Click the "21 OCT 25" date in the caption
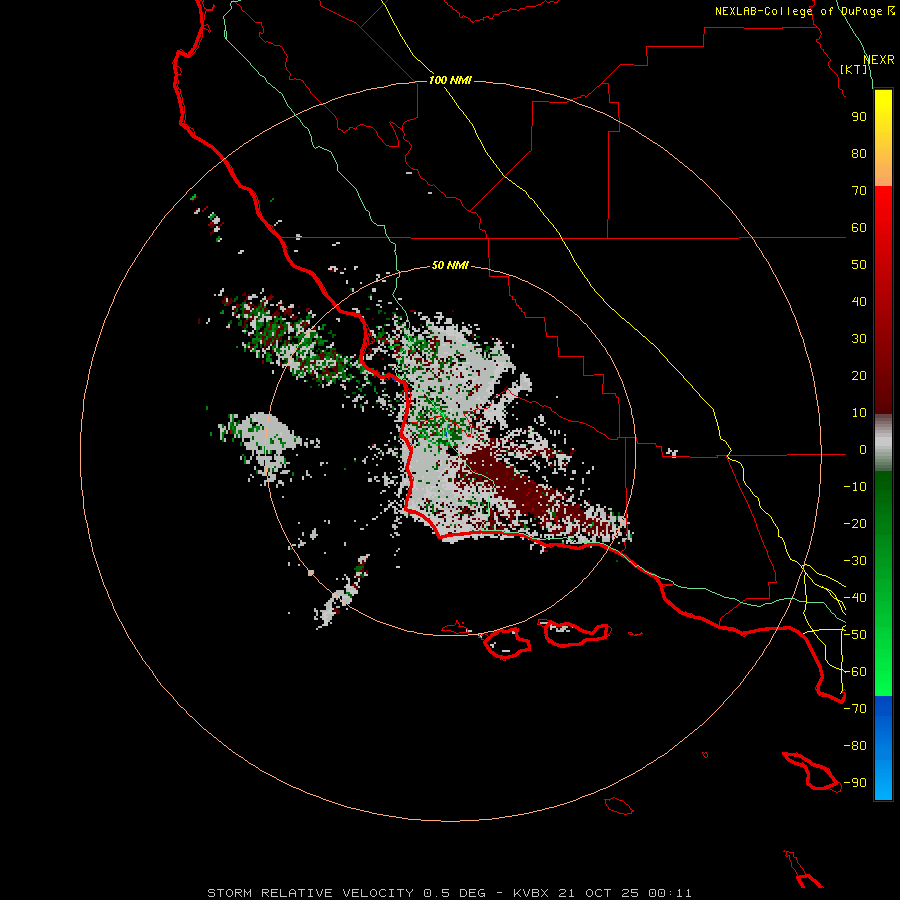Image resolution: width=900 pixels, height=900 pixels. 600,893
